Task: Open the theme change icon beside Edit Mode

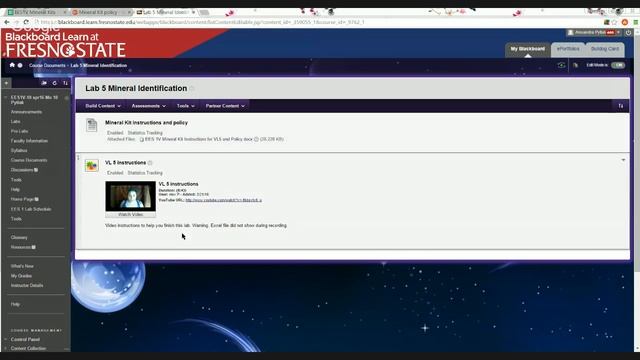Action: [576, 65]
